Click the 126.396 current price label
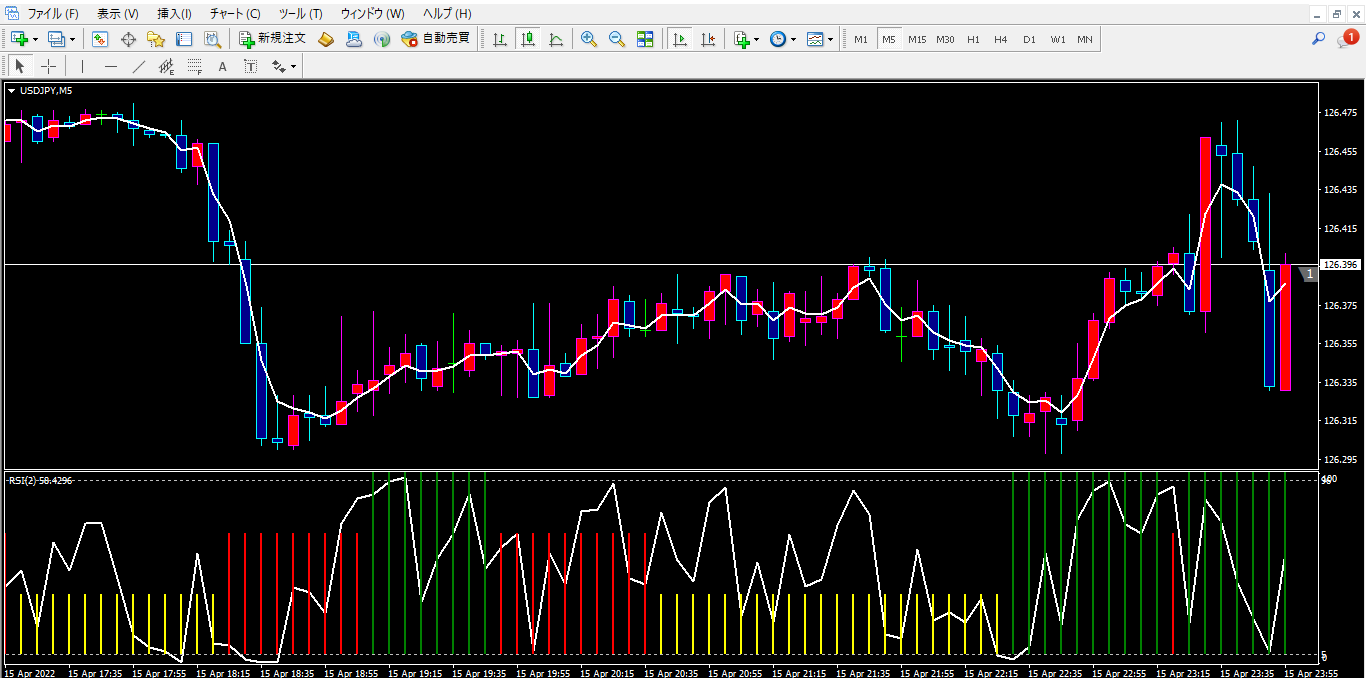Viewport: 1366px width, 678px height. (x=1340, y=265)
